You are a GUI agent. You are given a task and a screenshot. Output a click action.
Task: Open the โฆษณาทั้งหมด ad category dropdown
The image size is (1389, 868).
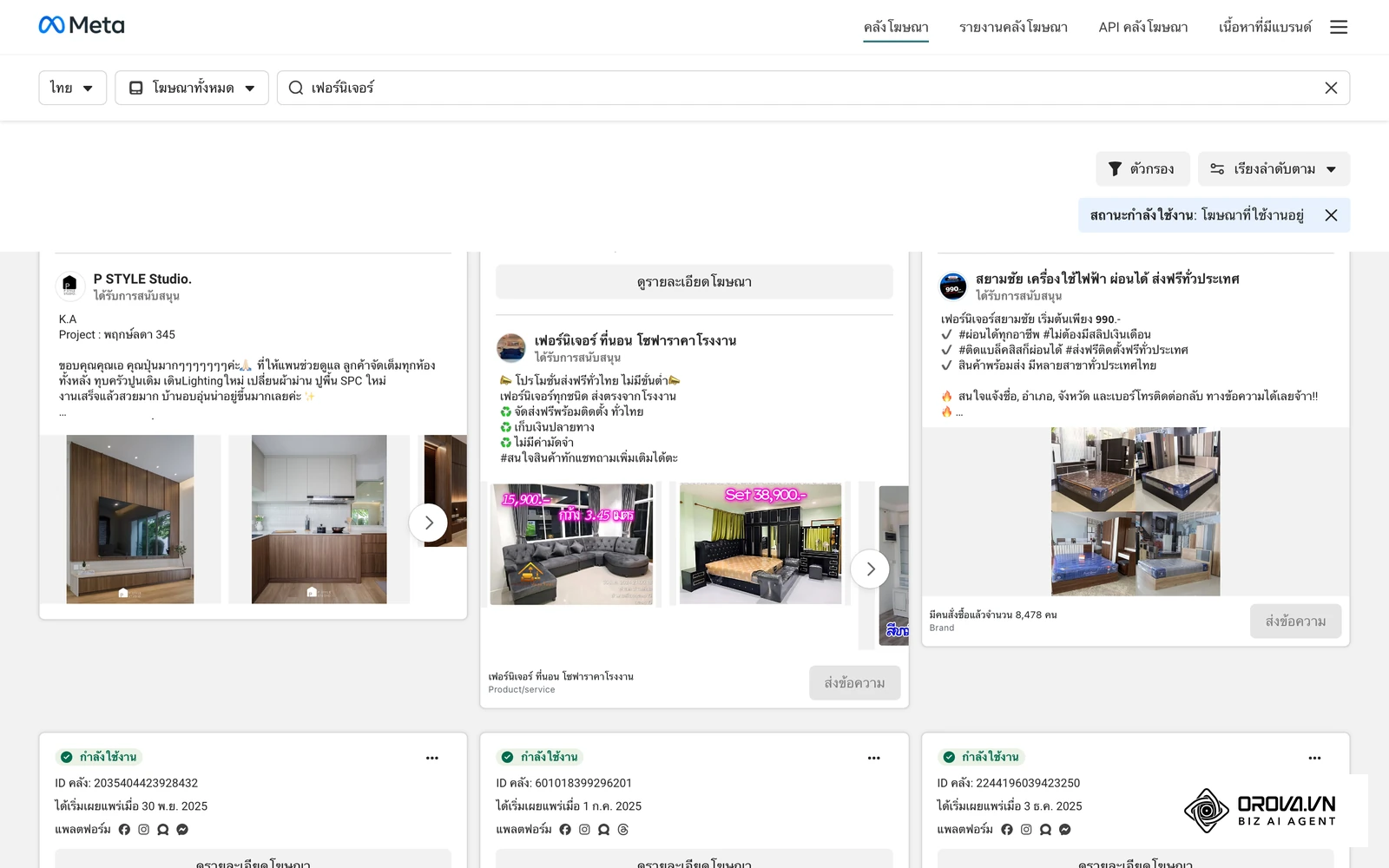click(x=192, y=88)
